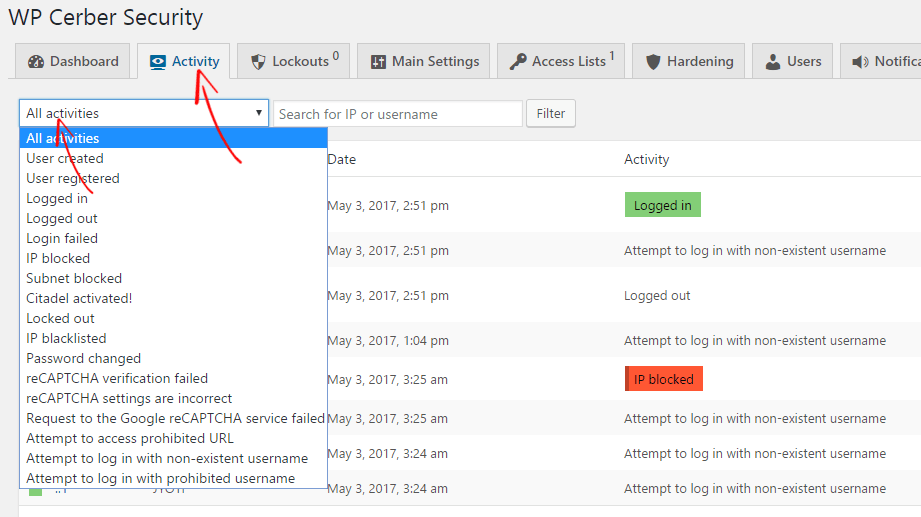This screenshot has width=921, height=517.
Task: Go to the Main Settings tab
Action: 423,61
